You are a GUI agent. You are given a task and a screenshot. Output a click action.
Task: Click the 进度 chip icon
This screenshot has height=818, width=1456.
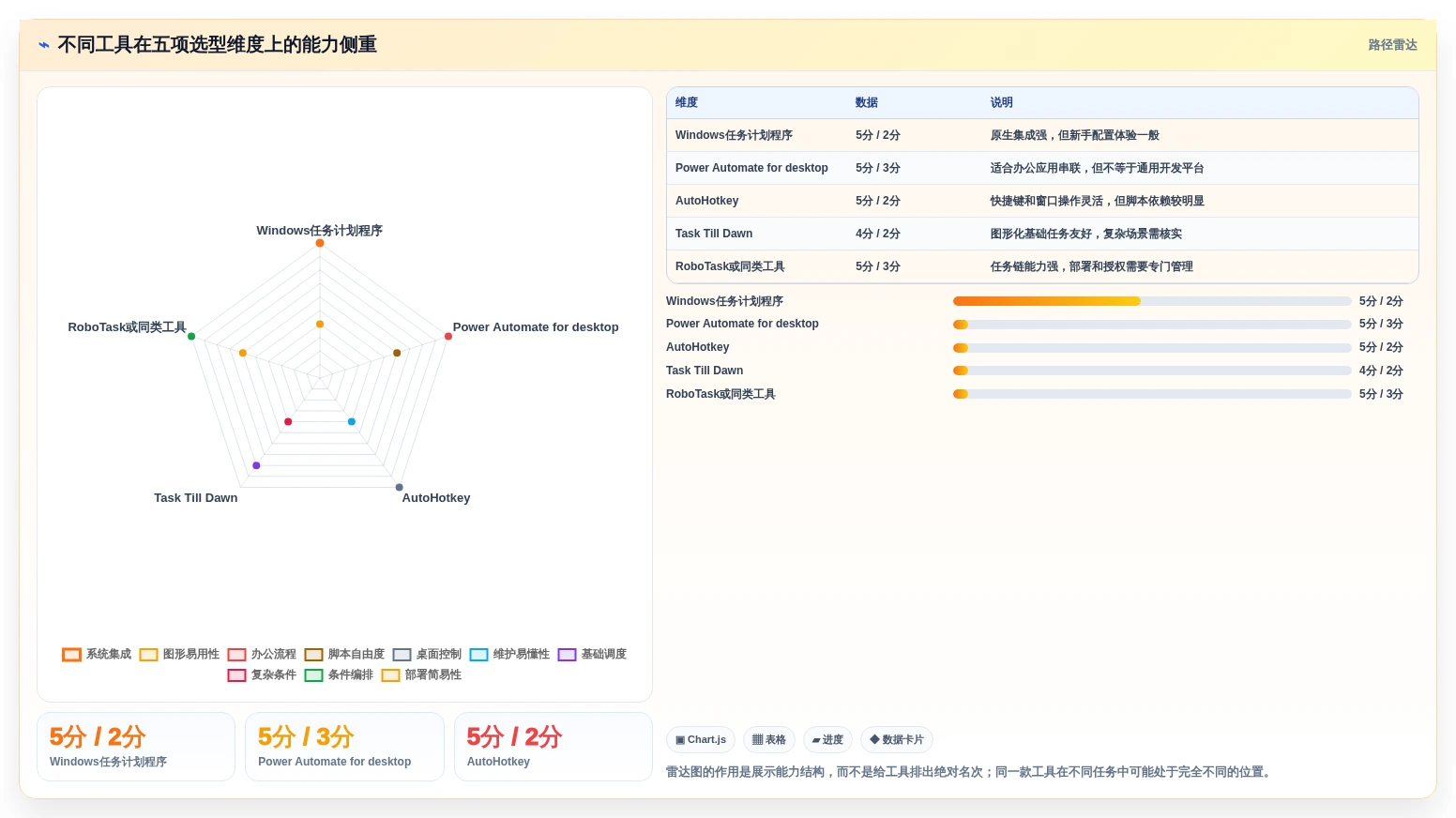click(x=816, y=740)
